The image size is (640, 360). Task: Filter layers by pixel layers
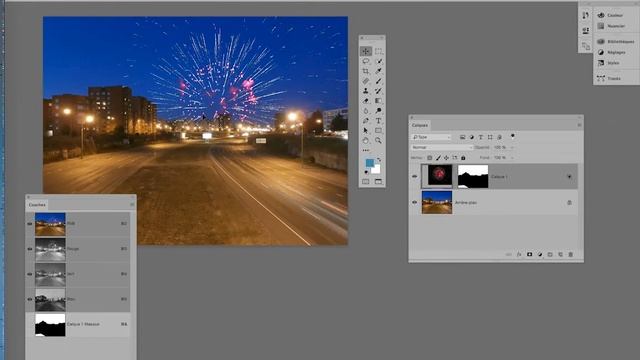point(462,137)
